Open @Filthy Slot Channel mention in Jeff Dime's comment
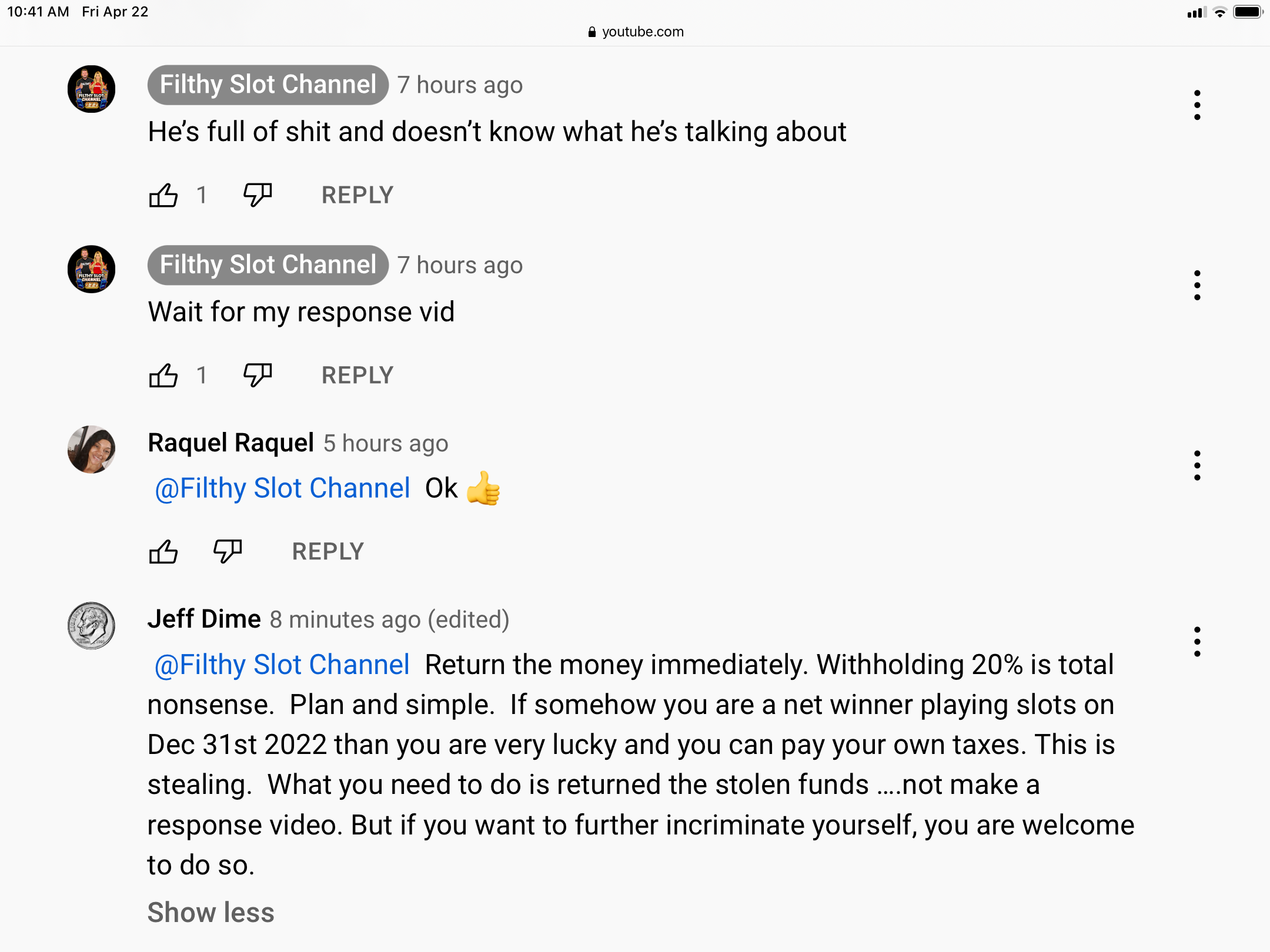The height and width of the screenshot is (952, 1270). (282, 665)
